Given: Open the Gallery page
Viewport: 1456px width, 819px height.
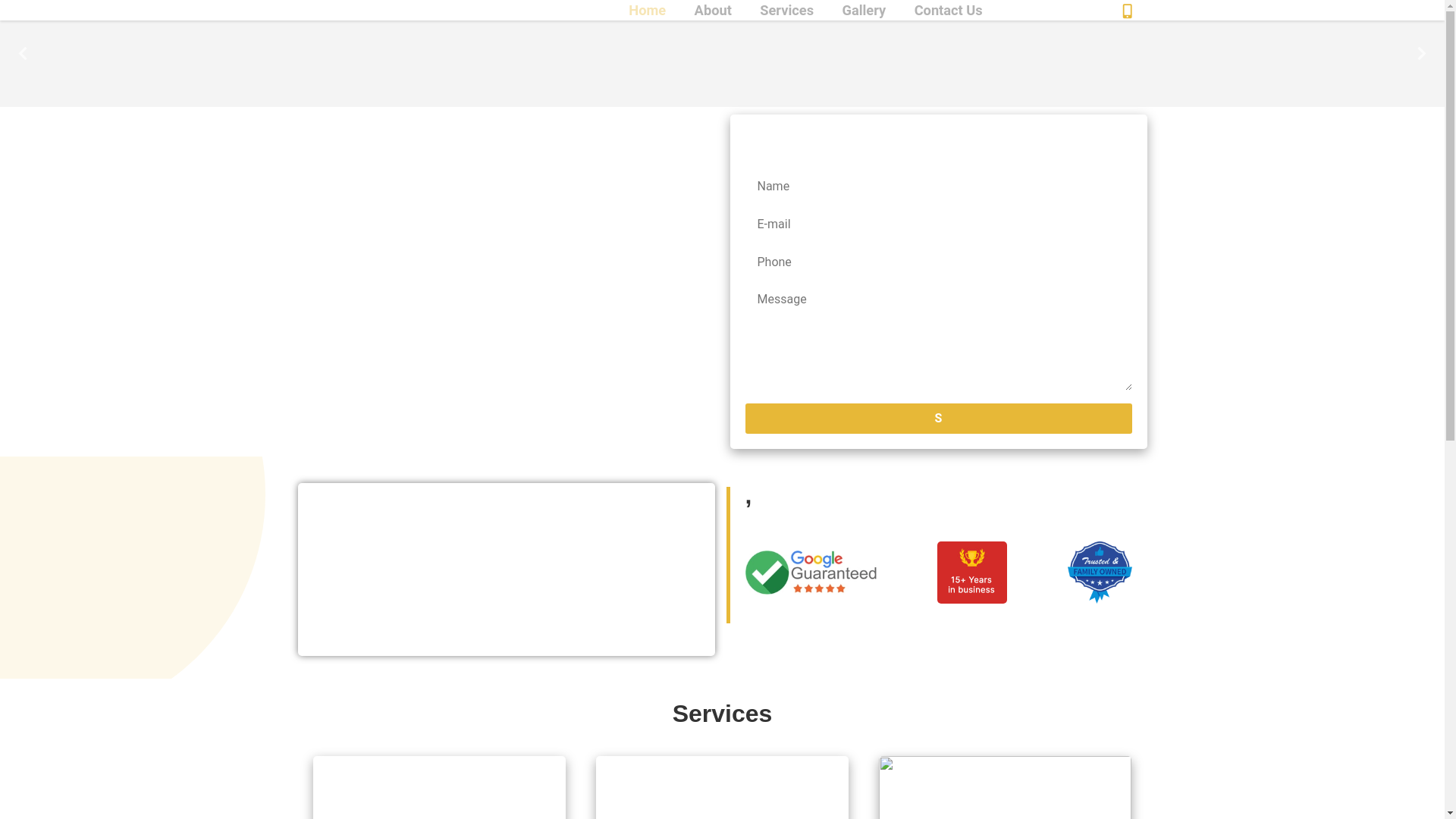Looking at the screenshot, I should pyautogui.click(x=864, y=11).
